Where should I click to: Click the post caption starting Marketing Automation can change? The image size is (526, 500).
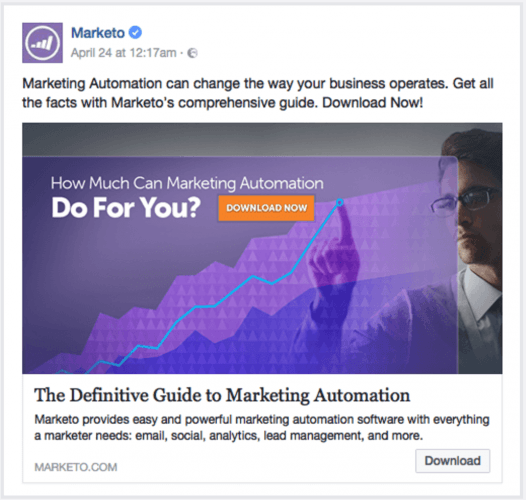(258, 93)
